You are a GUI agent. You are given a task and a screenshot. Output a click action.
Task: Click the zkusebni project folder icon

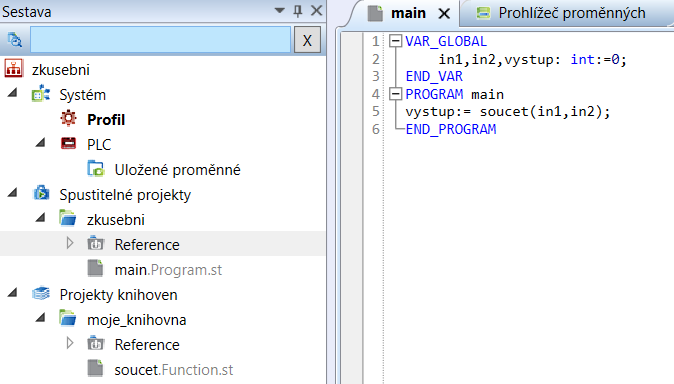[67, 218]
